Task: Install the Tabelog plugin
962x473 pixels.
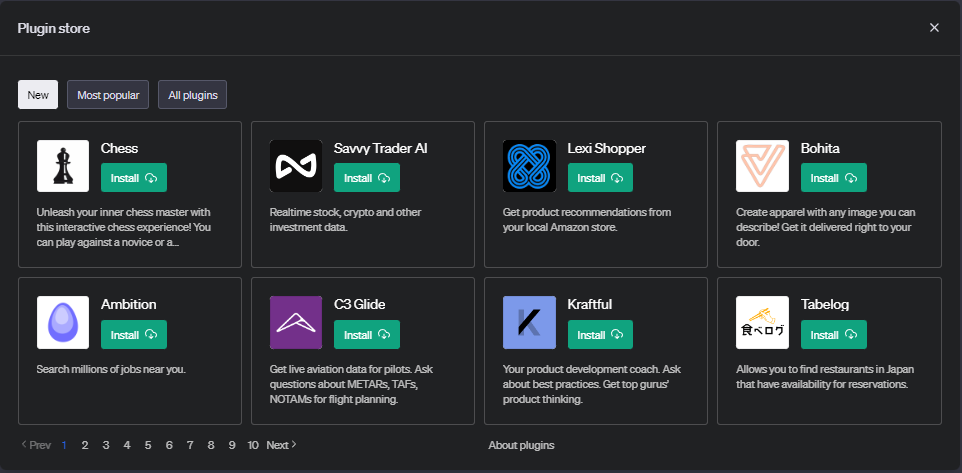Action: (834, 335)
